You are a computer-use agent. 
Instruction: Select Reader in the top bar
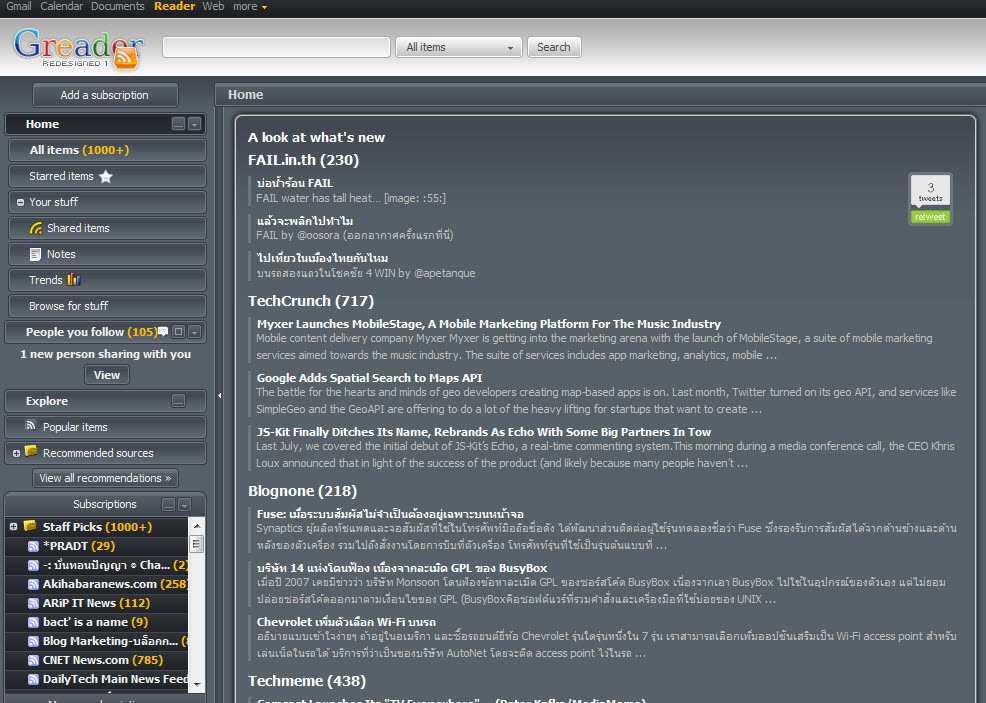coord(174,6)
